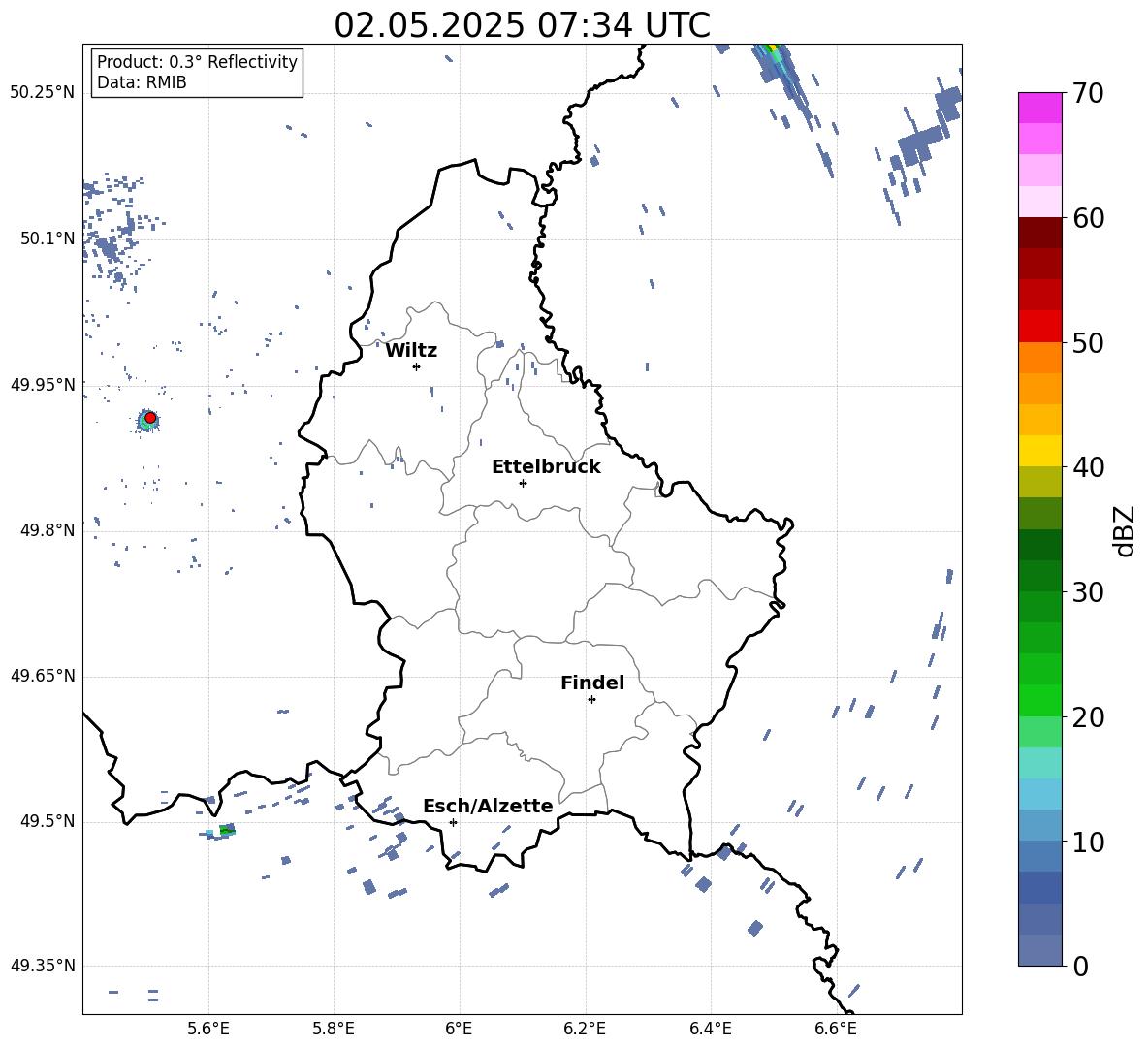Viewport: 1148px width, 1048px height.
Task: Click the 6.6°E longitude label
Action: click(836, 1029)
